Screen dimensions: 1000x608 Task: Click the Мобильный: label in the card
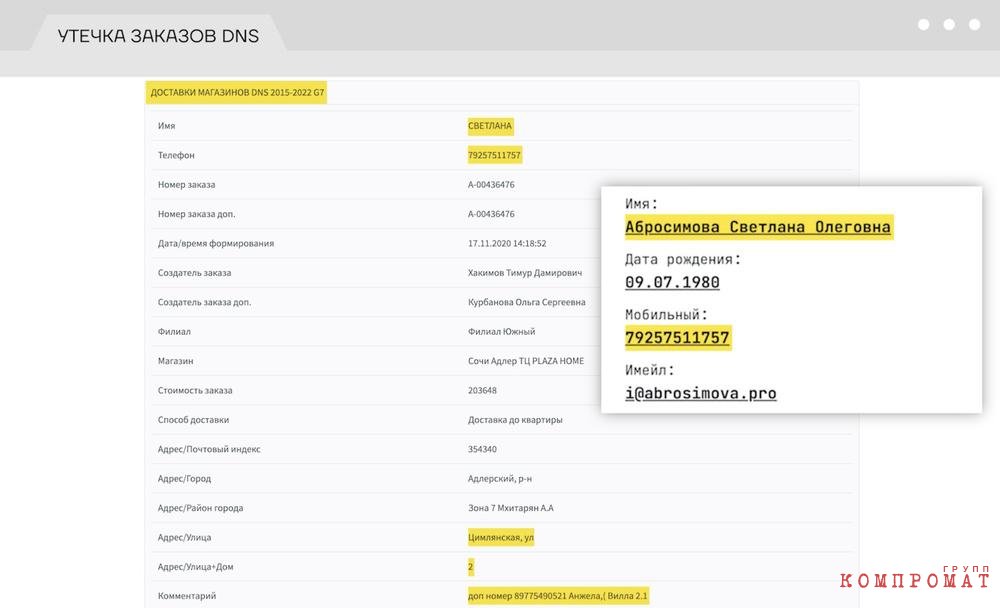click(666, 315)
